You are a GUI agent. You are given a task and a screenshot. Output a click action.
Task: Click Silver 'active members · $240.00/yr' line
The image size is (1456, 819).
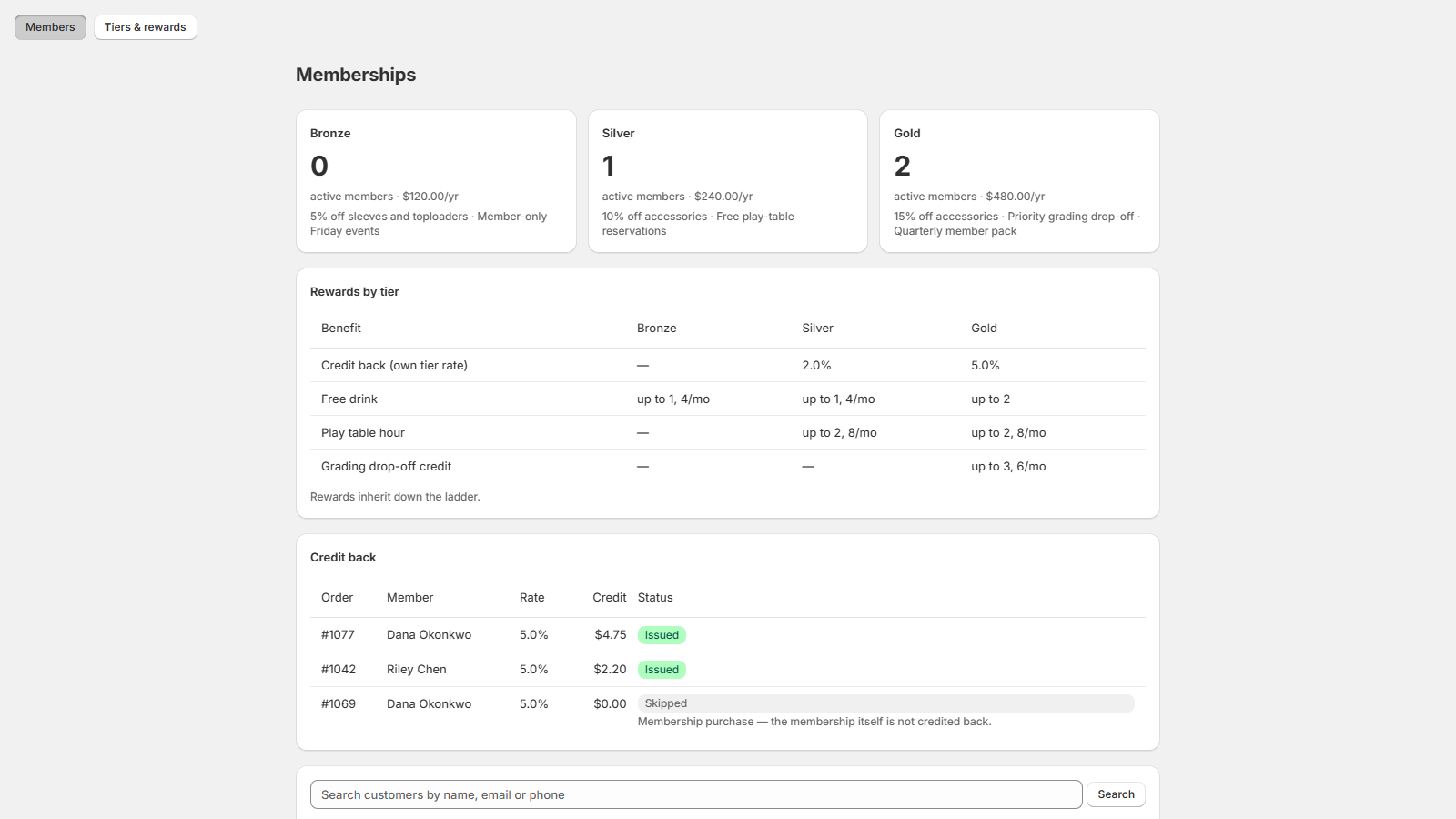(x=677, y=197)
